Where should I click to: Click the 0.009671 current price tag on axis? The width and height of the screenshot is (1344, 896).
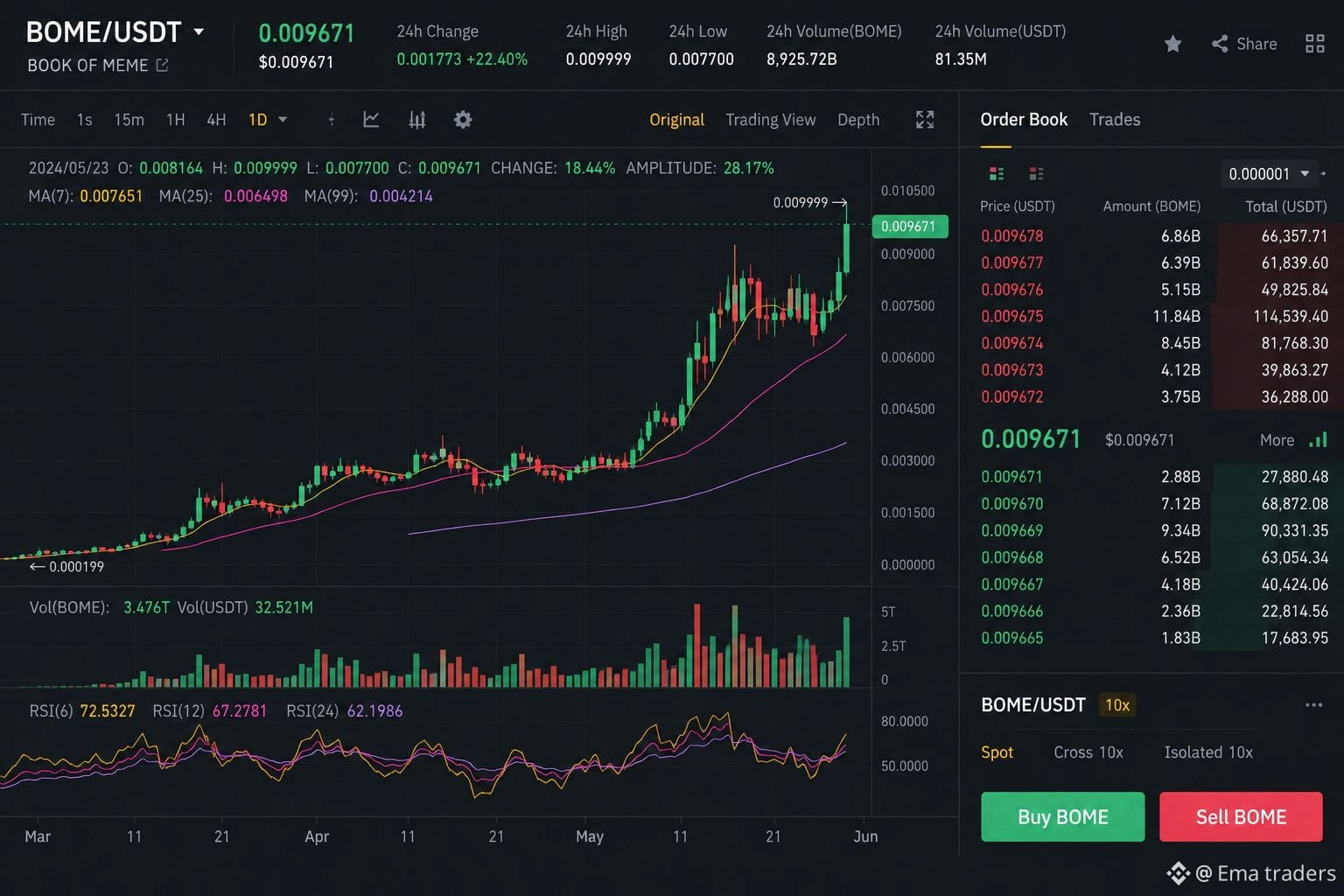point(909,227)
